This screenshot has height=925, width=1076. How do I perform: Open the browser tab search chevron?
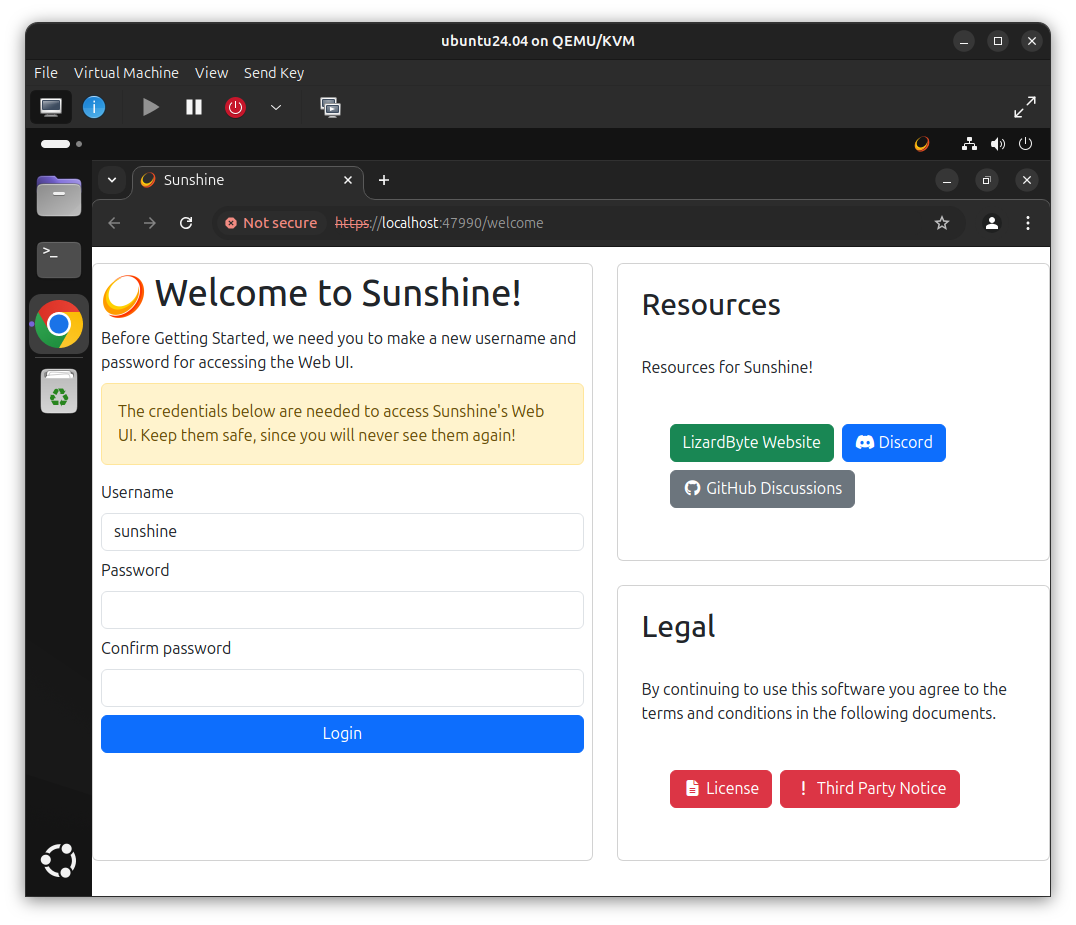coord(112,181)
